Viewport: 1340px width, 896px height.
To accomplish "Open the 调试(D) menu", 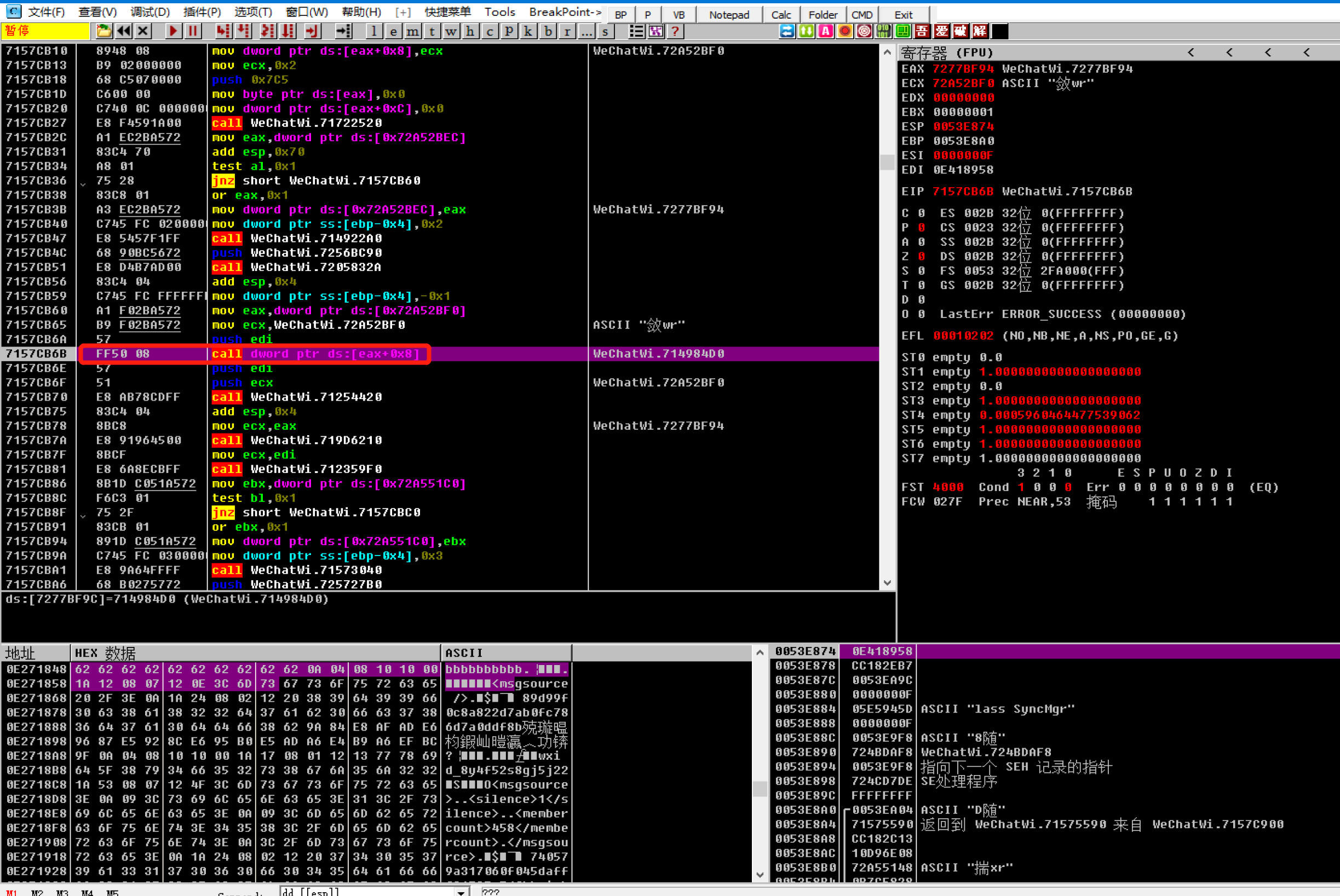I will tap(150, 11).
